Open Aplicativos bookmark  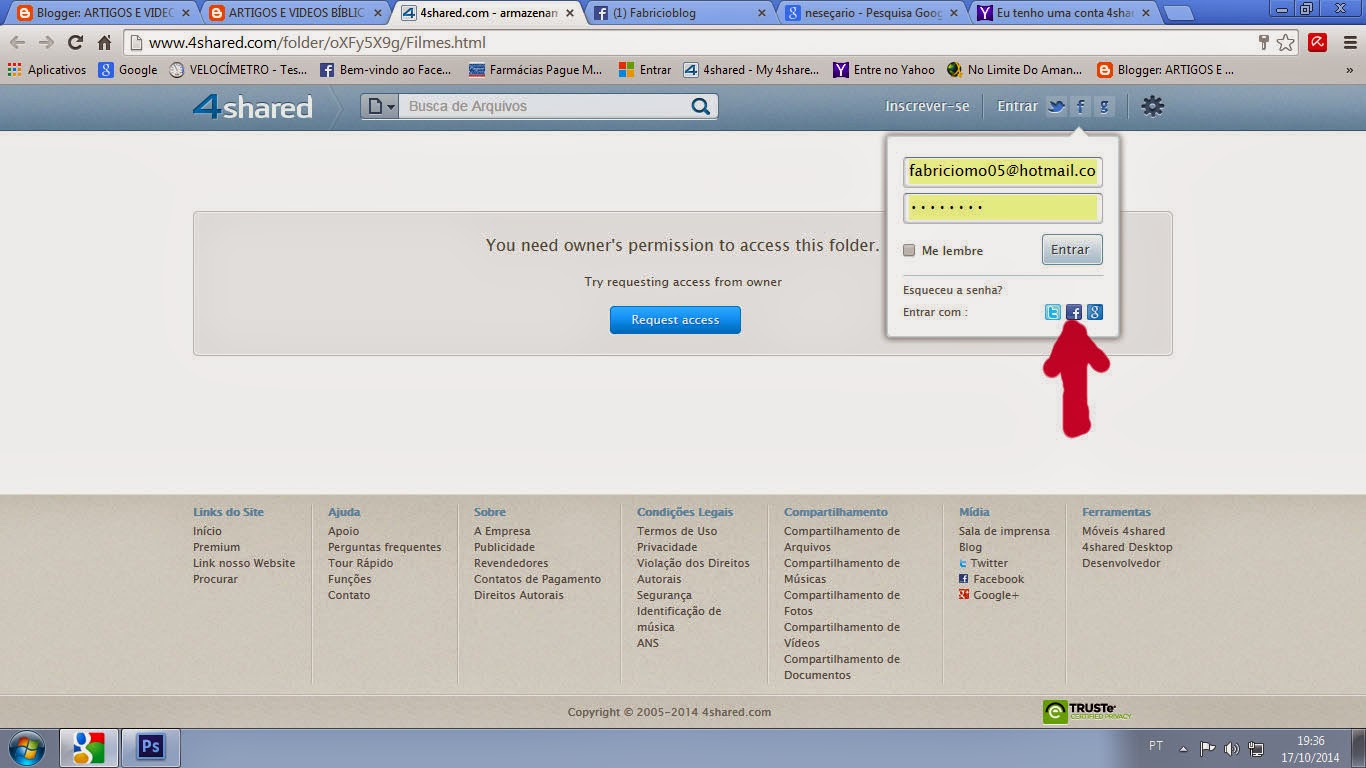(47, 70)
